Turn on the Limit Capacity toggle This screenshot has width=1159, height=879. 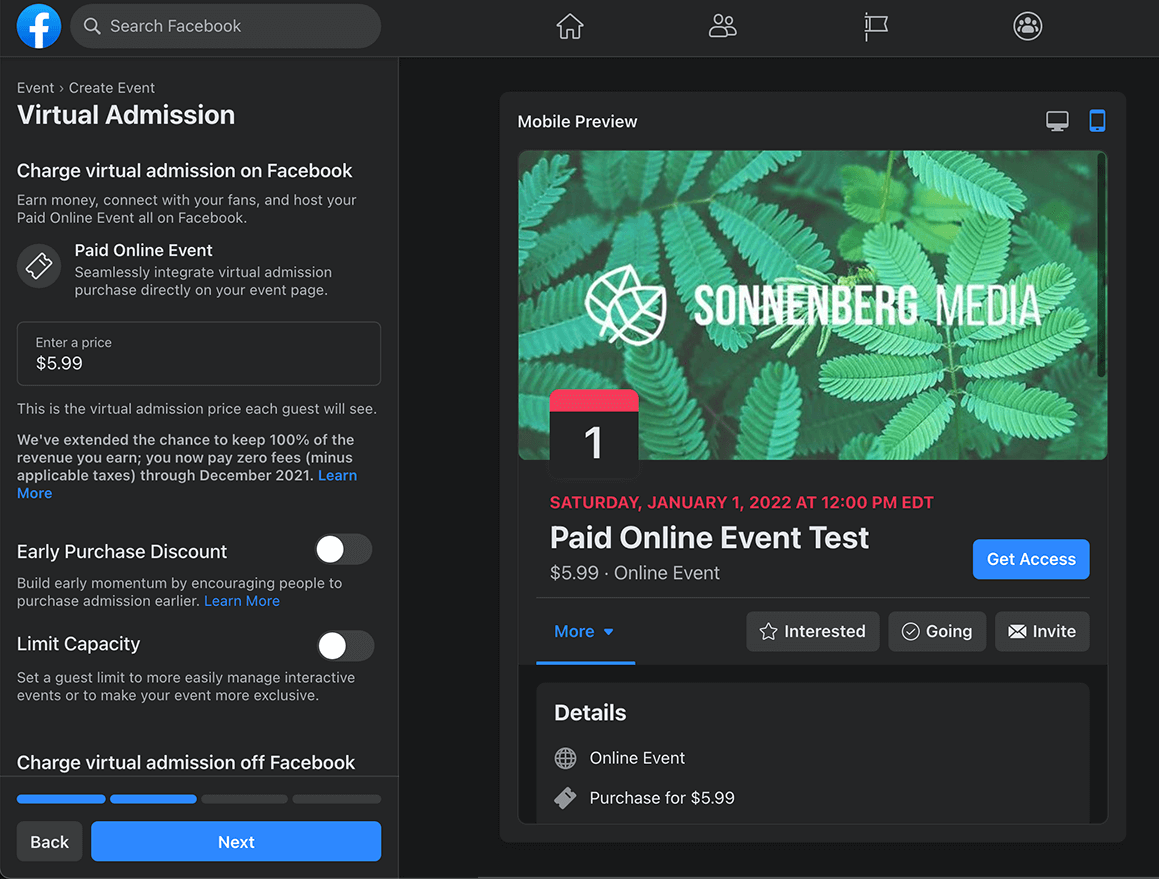point(345,645)
